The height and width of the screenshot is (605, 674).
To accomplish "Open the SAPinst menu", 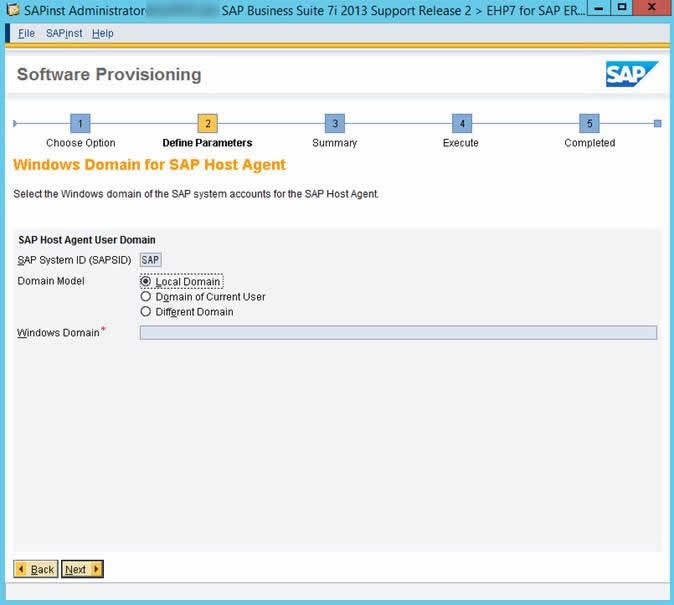I will [x=64, y=33].
